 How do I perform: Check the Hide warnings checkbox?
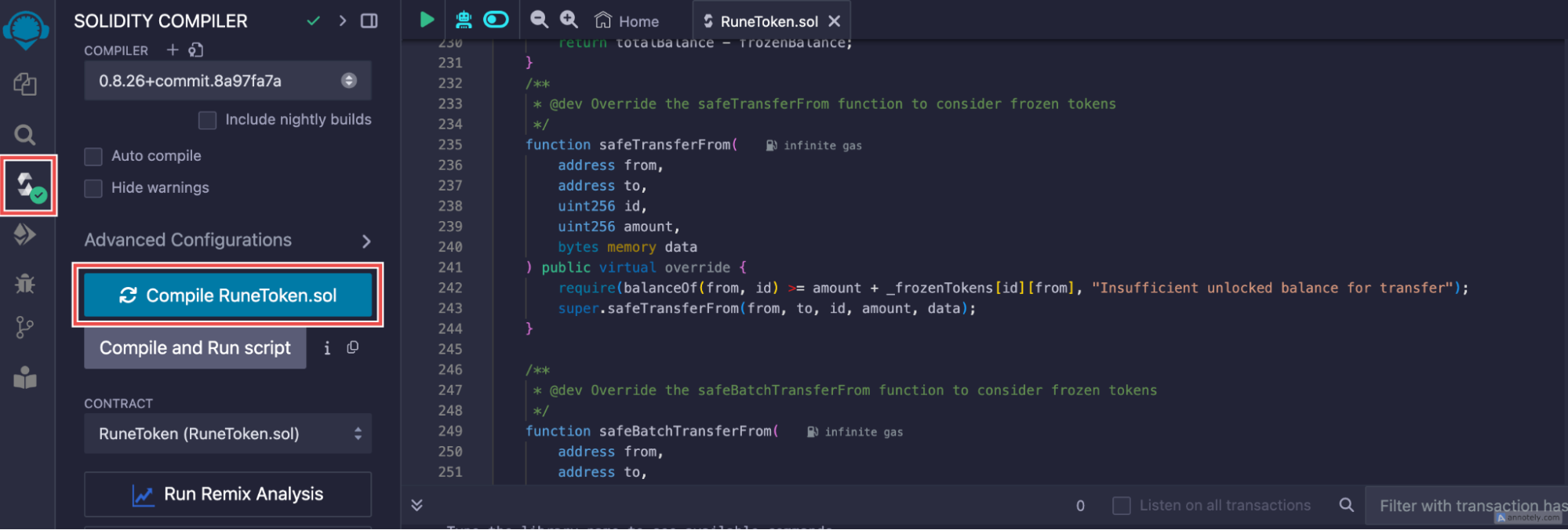click(93, 188)
